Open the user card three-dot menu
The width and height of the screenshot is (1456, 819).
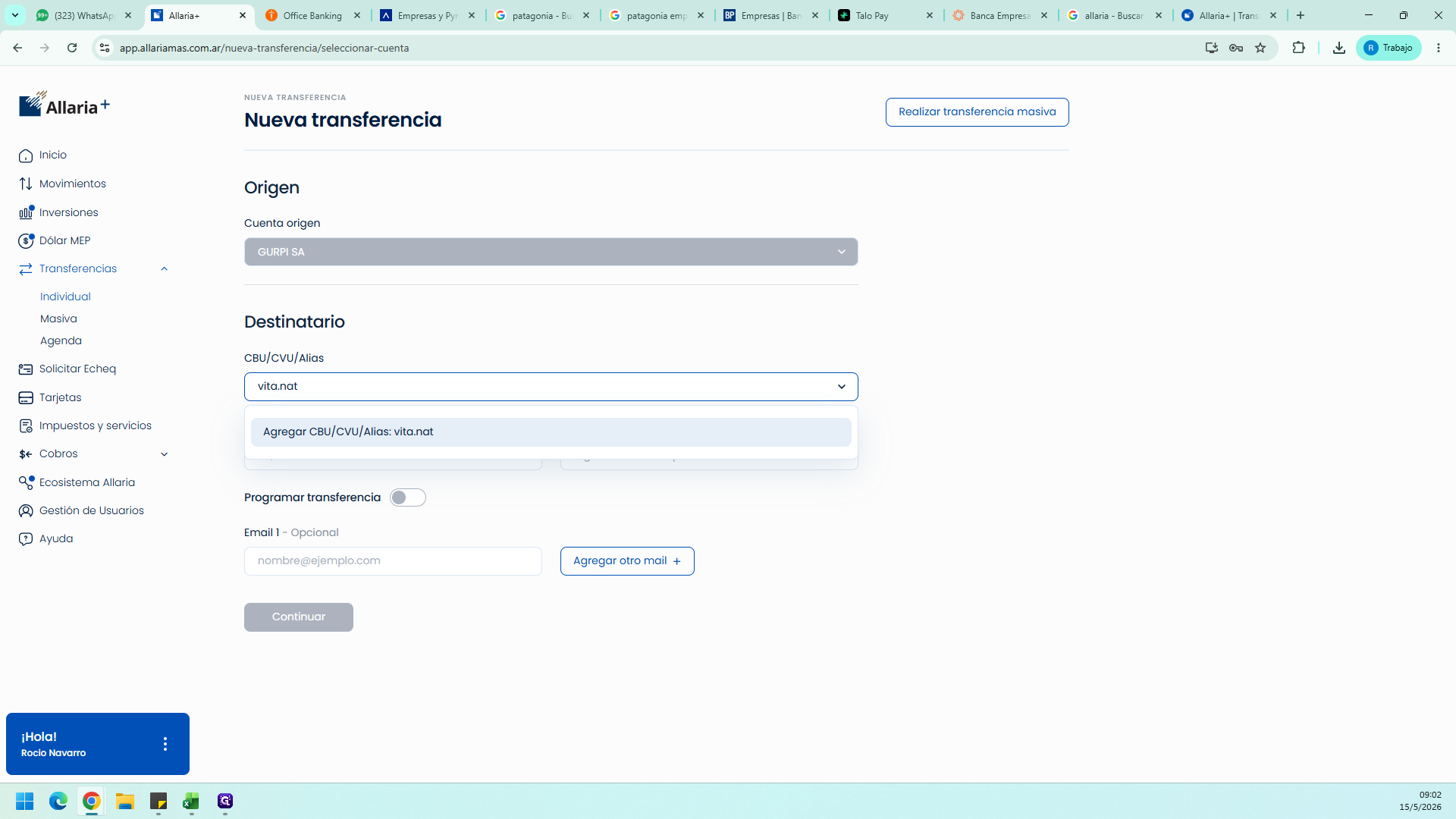(x=165, y=744)
